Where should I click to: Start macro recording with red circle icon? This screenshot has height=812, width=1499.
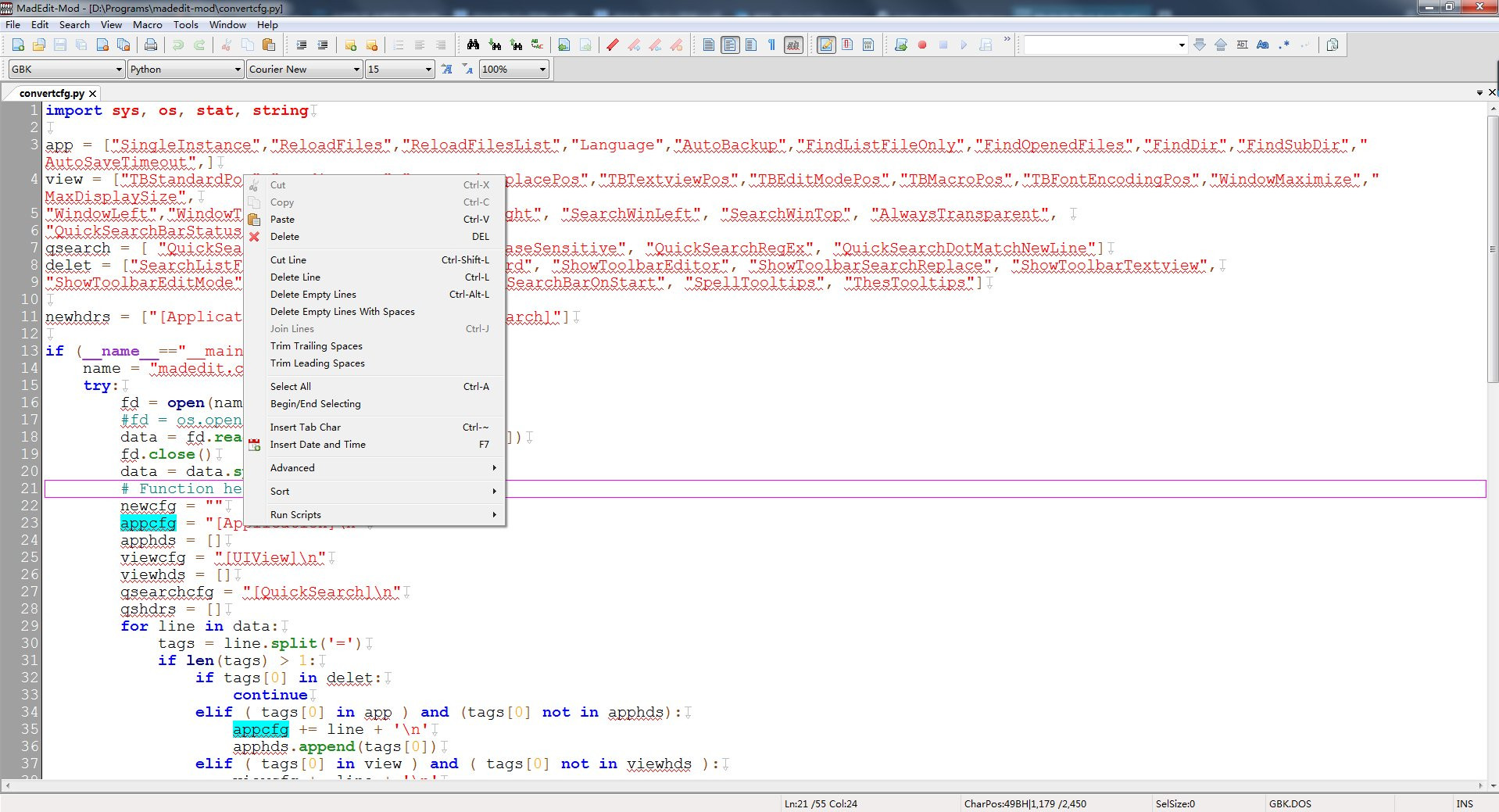point(922,45)
